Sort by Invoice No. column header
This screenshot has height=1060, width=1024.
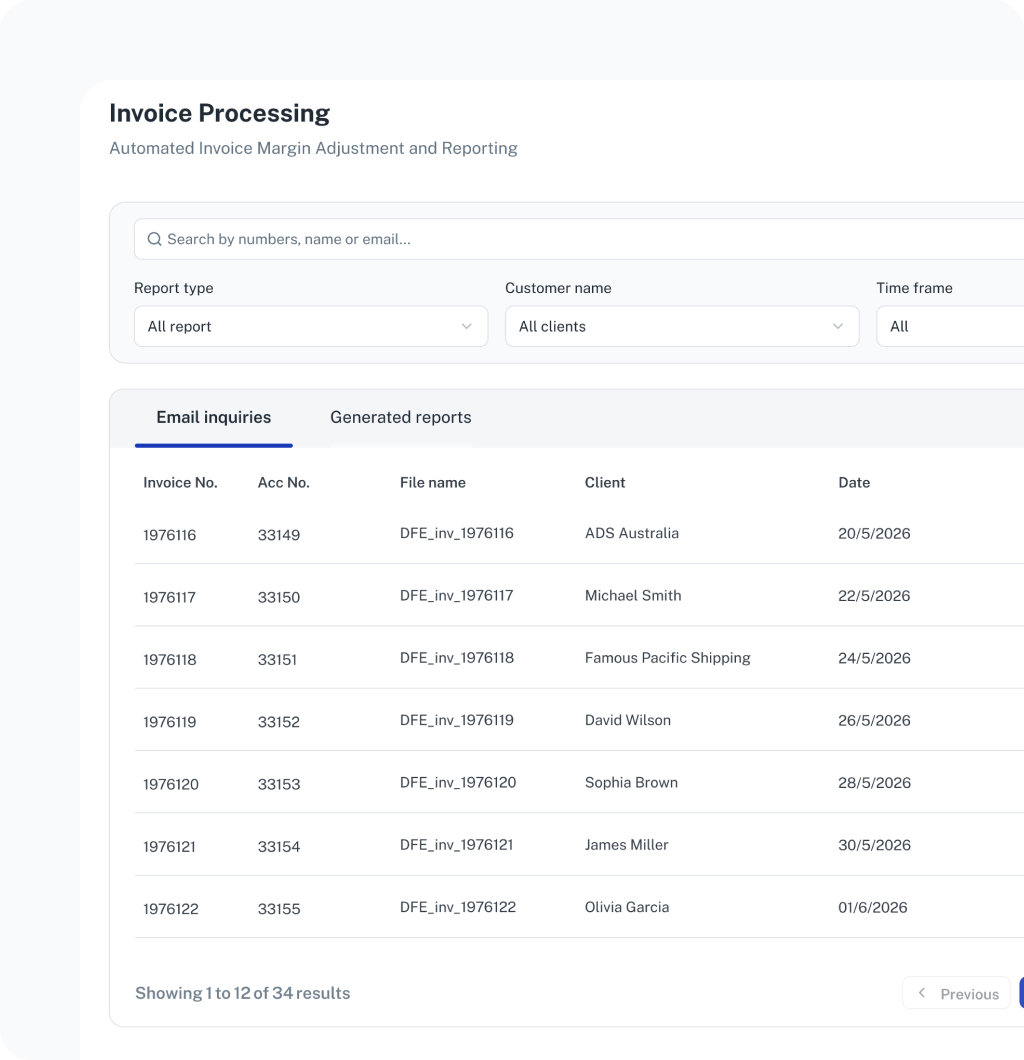(x=180, y=483)
